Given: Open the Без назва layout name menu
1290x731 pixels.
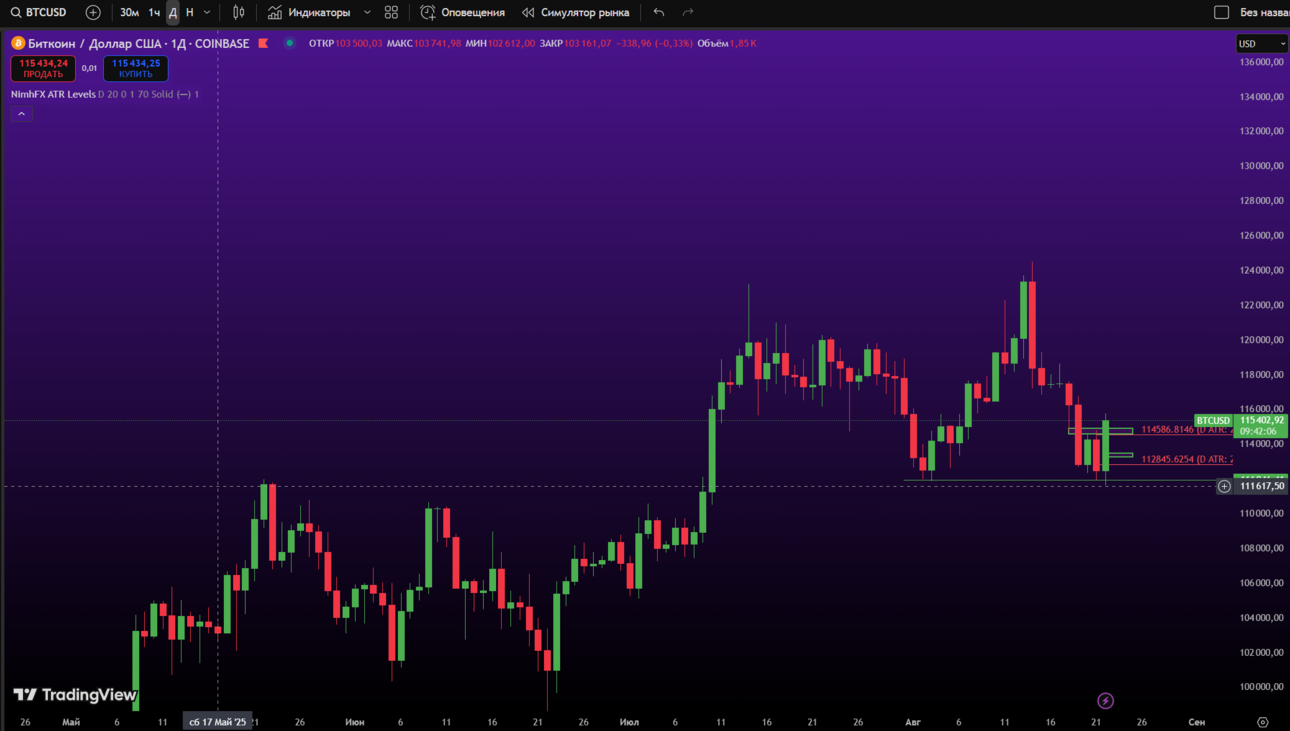Looking at the screenshot, I should 1264,12.
